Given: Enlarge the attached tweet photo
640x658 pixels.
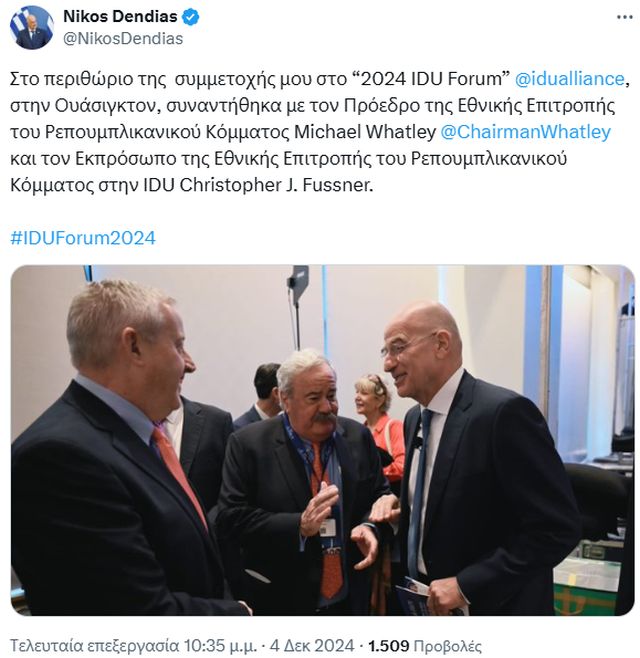Looking at the screenshot, I should click(322, 440).
